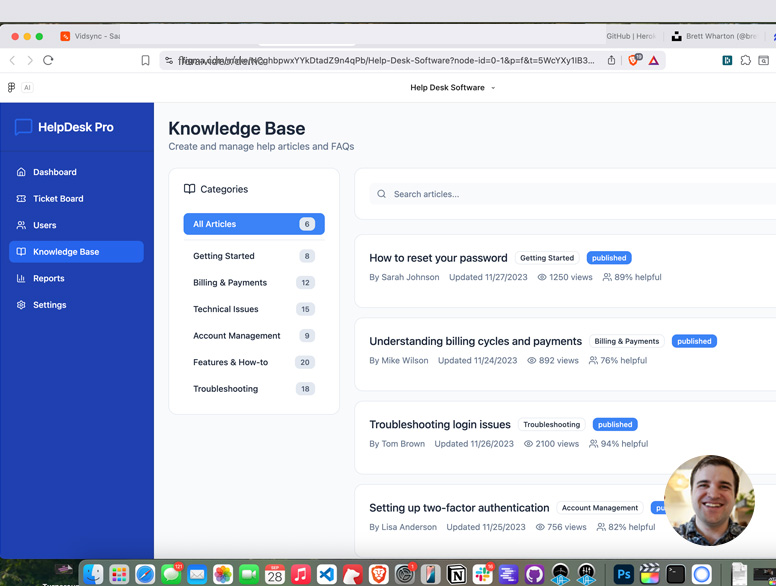Filter by Billing & Payments category
The height and width of the screenshot is (586, 776).
pyautogui.click(x=230, y=283)
